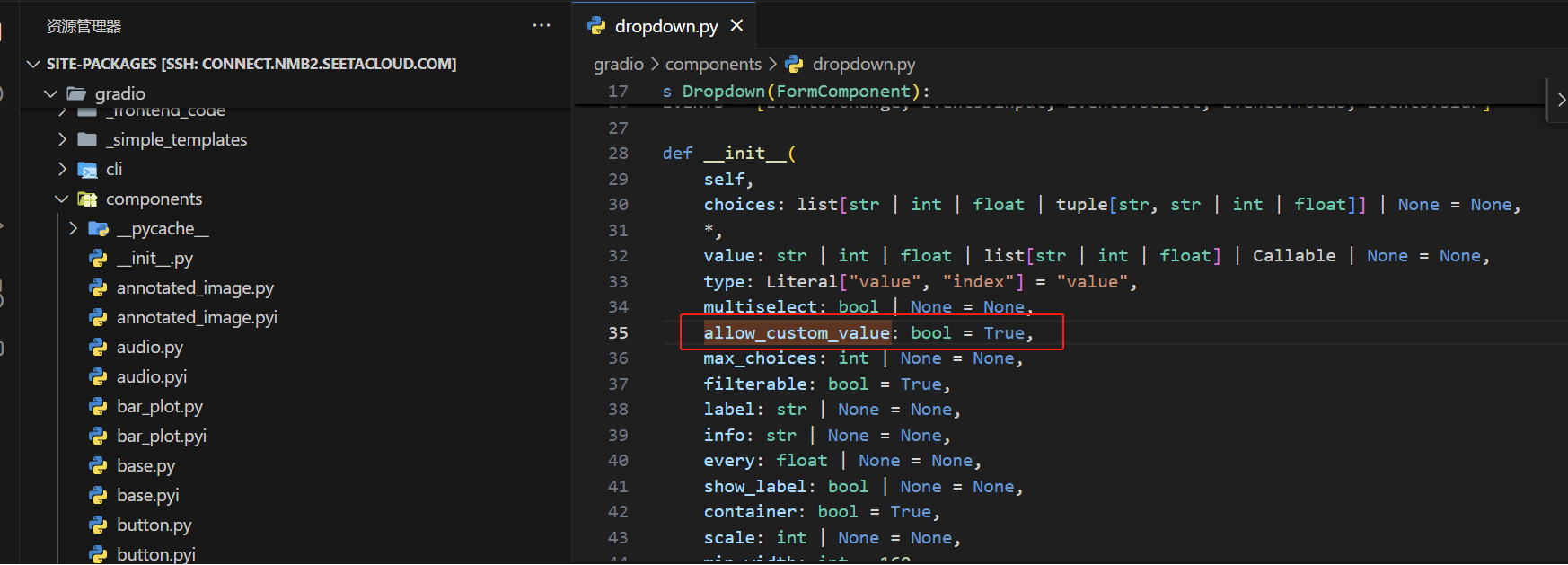Click container parameter on line 42
This screenshot has width=1568, height=565.
click(750, 512)
